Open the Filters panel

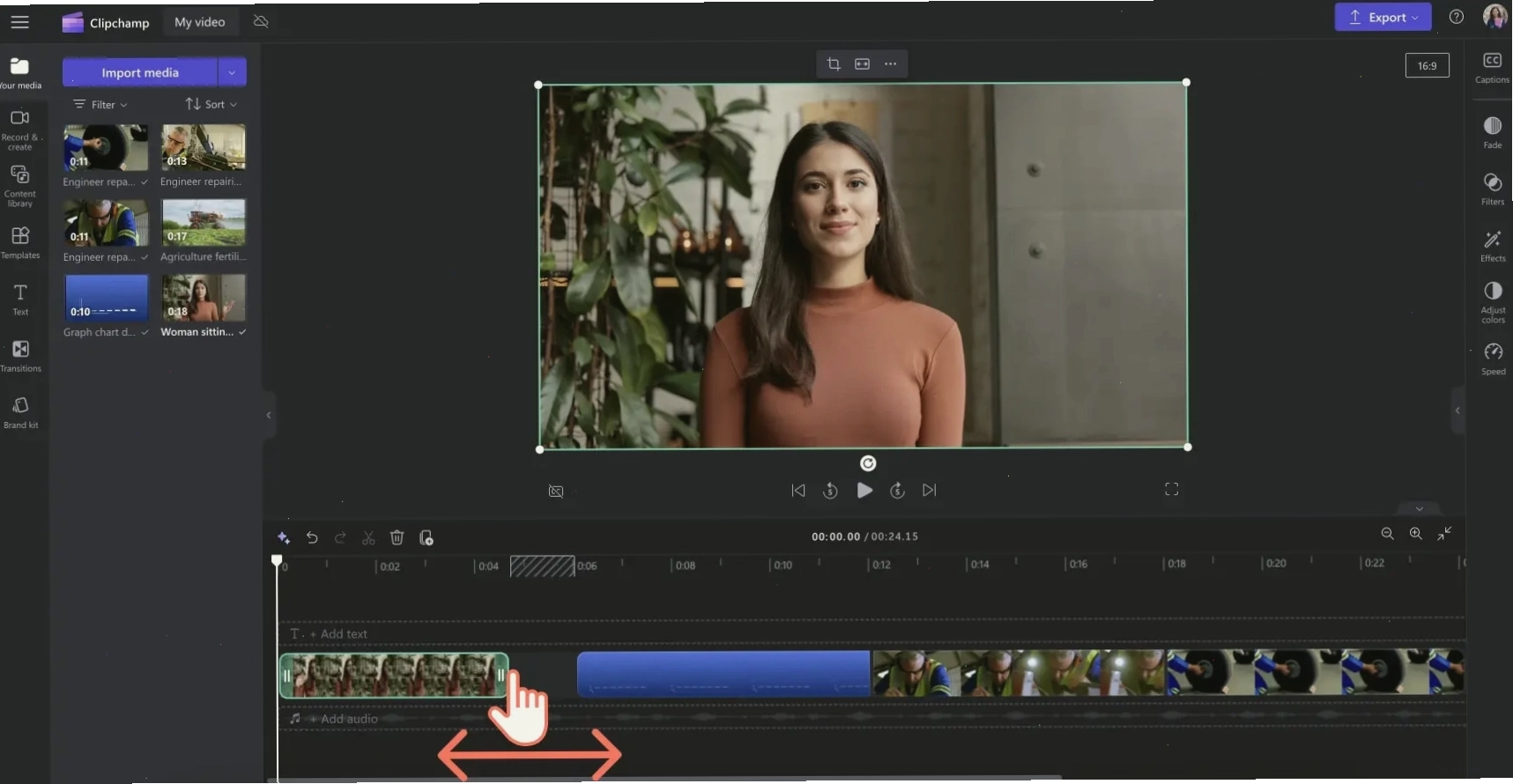click(1493, 189)
